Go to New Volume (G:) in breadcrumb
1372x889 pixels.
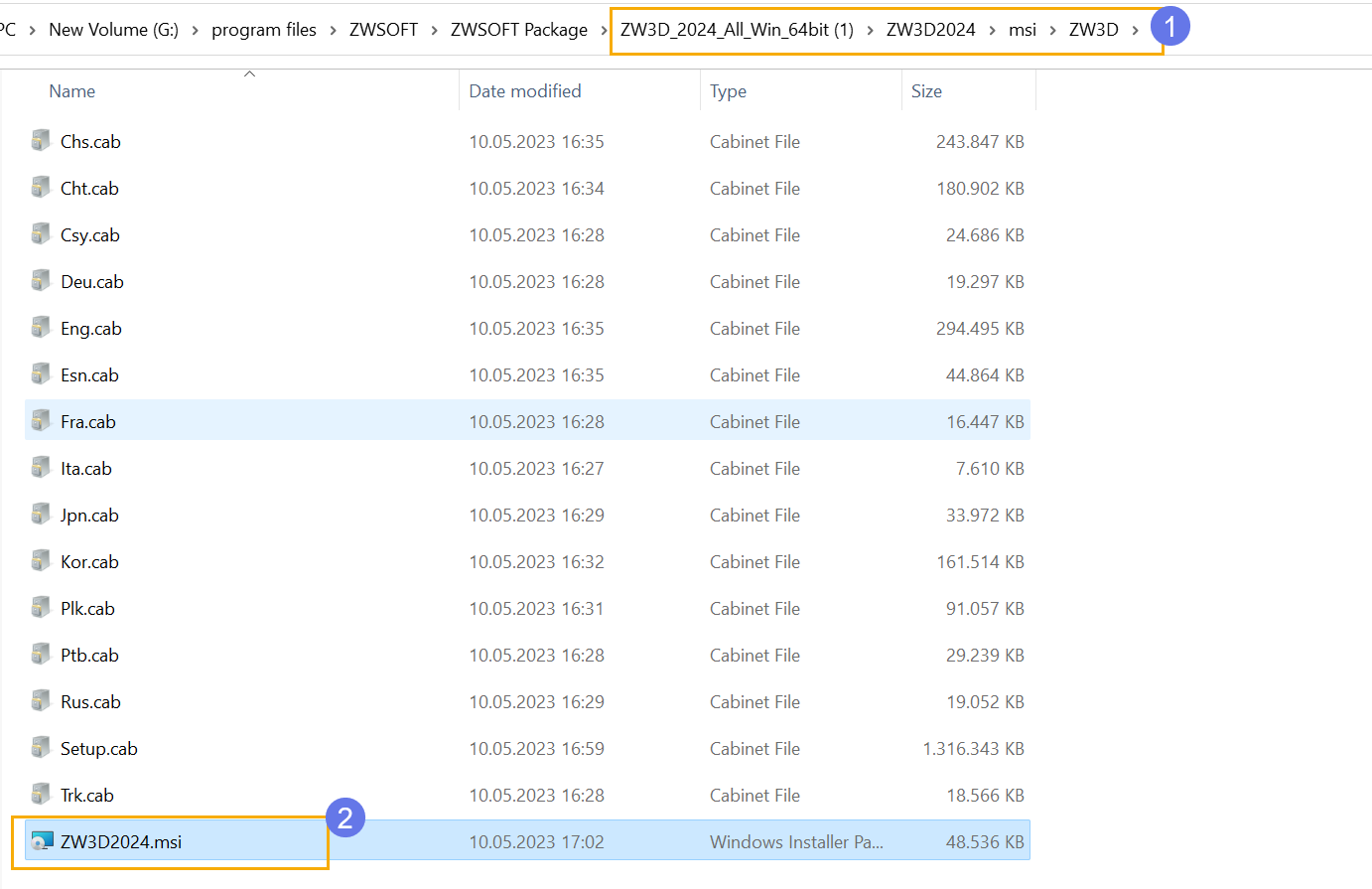coord(113,30)
